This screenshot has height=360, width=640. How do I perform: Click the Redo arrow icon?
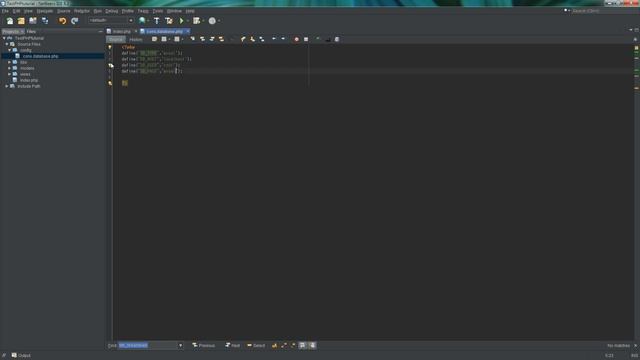click(74, 21)
